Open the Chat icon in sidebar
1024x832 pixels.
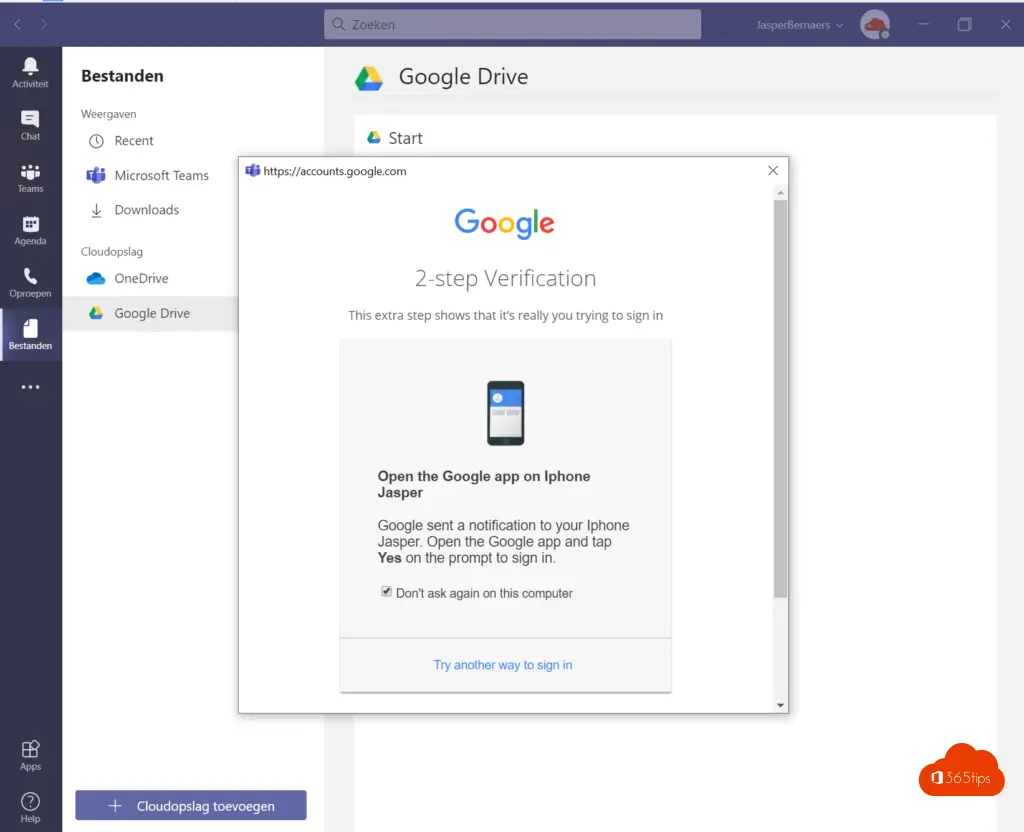point(30,119)
